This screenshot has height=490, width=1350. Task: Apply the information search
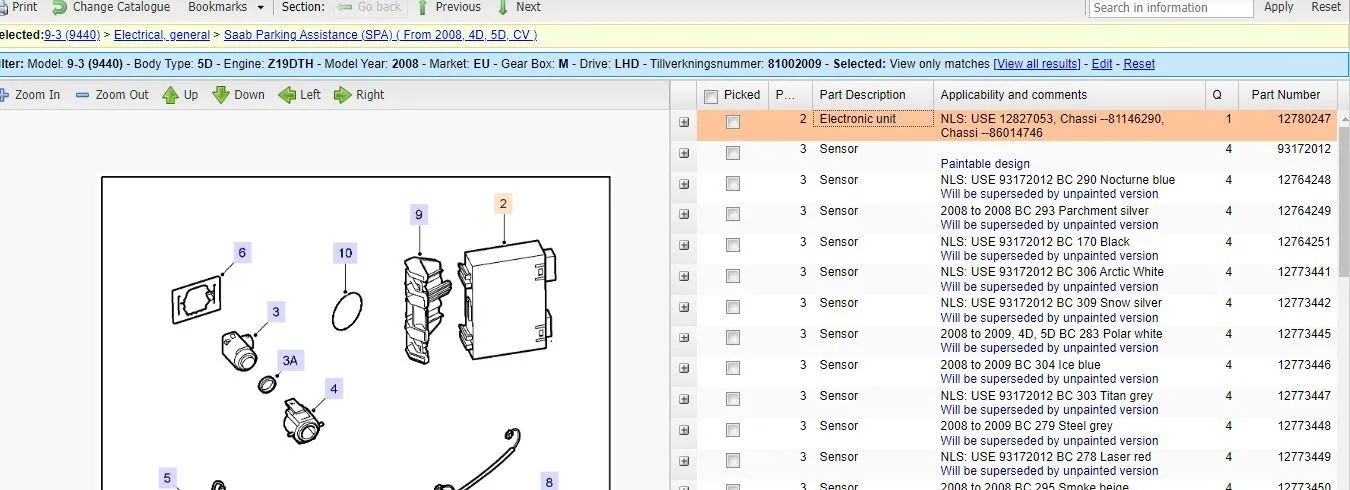coord(1279,7)
